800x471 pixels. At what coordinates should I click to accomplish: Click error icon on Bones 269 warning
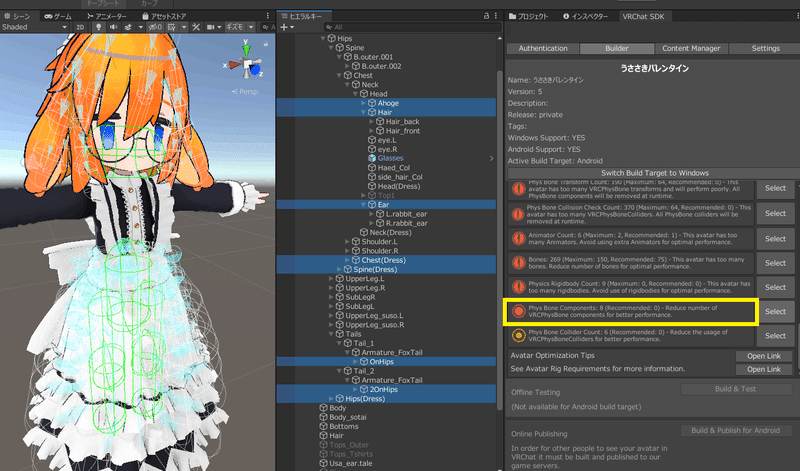pos(519,262)
